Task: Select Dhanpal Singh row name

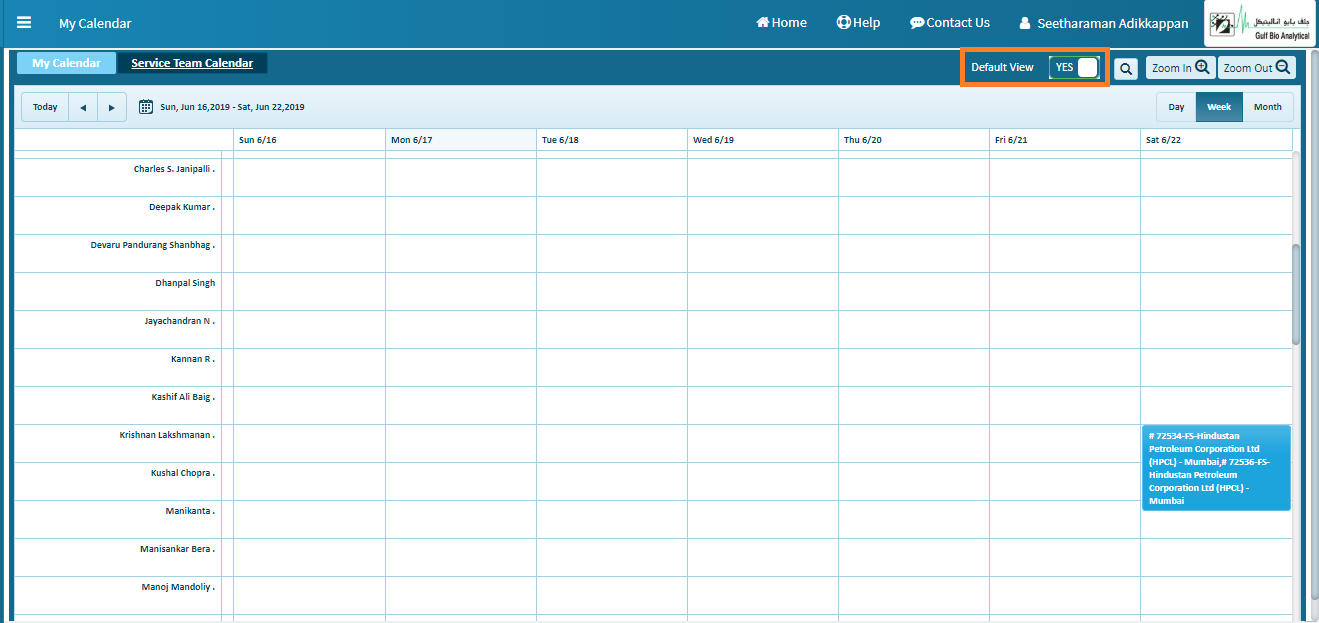Action: tap(185, 283)
